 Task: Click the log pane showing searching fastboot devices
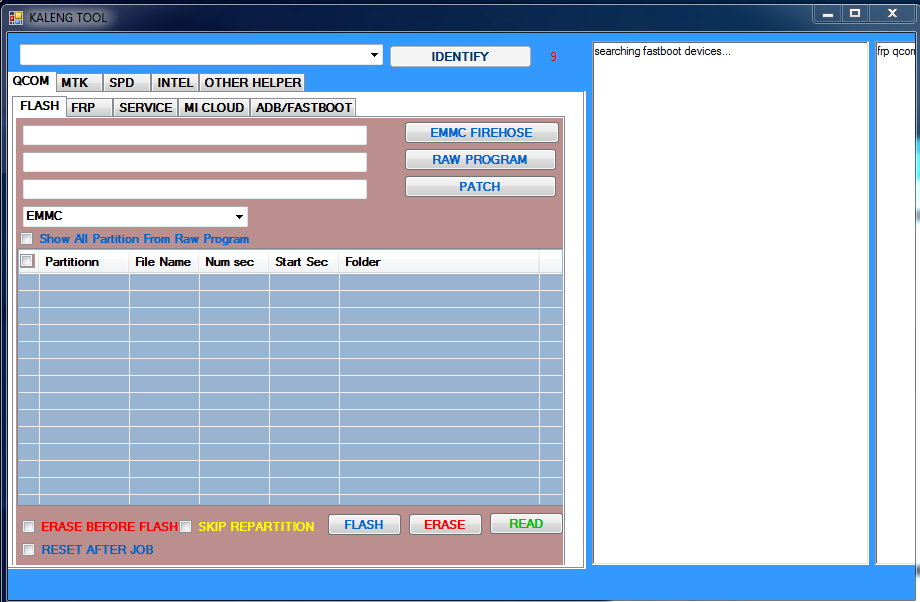[730, 303]
